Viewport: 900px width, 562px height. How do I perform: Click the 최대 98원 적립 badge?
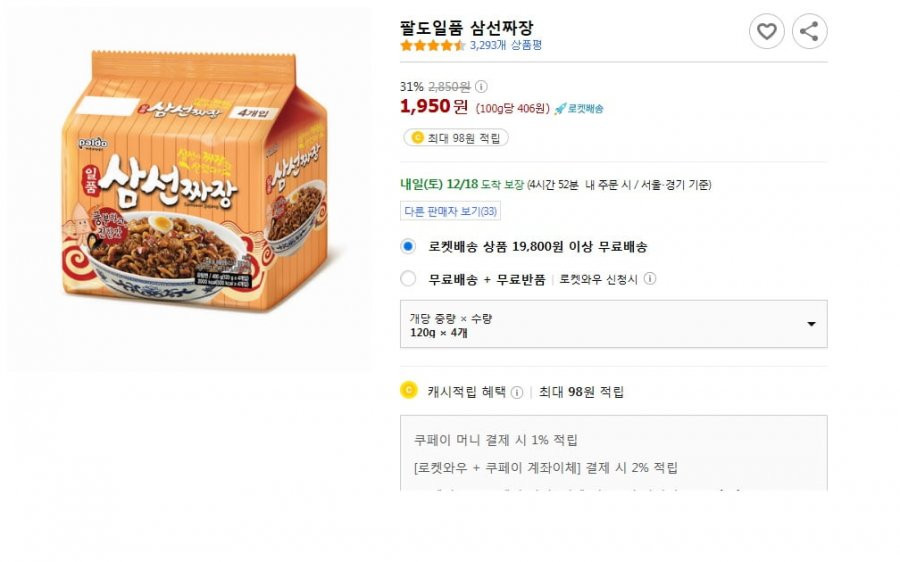pos(456,138)
